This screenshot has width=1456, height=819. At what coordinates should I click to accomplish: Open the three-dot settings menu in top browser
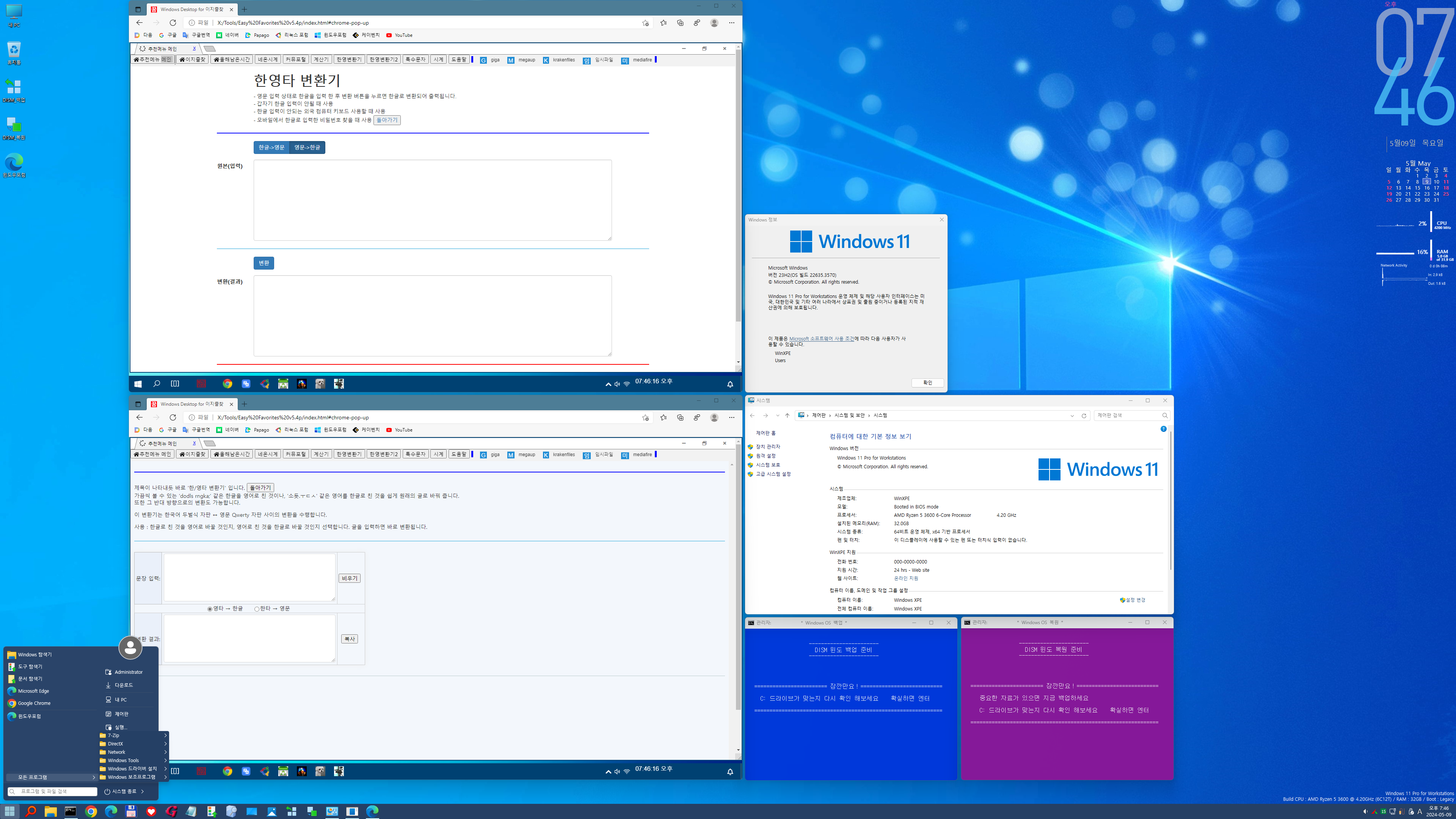point(731,23)
